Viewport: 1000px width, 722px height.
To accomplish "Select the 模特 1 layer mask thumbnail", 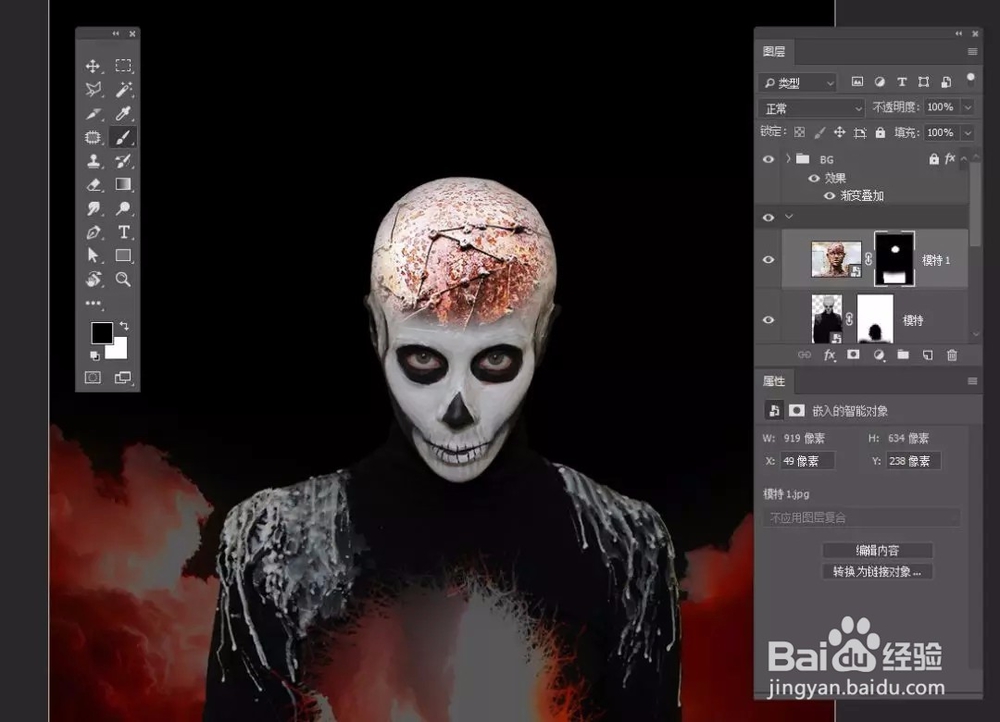I will point(894,258).
